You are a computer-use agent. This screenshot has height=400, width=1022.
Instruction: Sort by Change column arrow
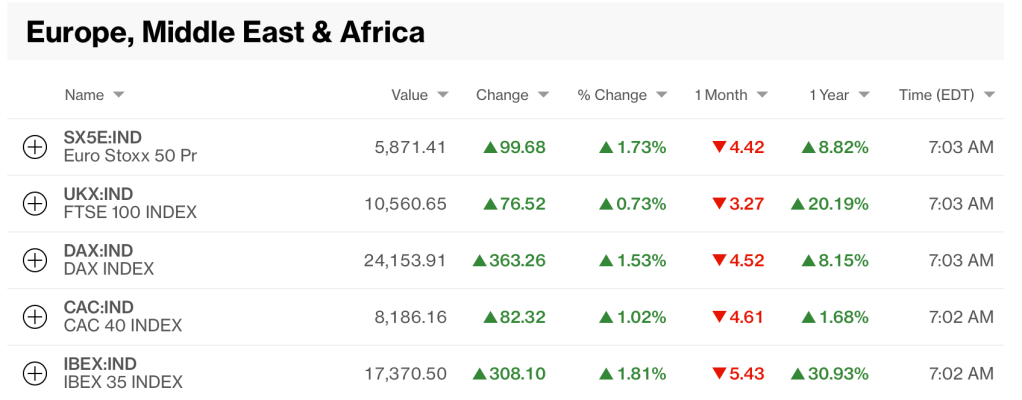(x=544, y=95)
